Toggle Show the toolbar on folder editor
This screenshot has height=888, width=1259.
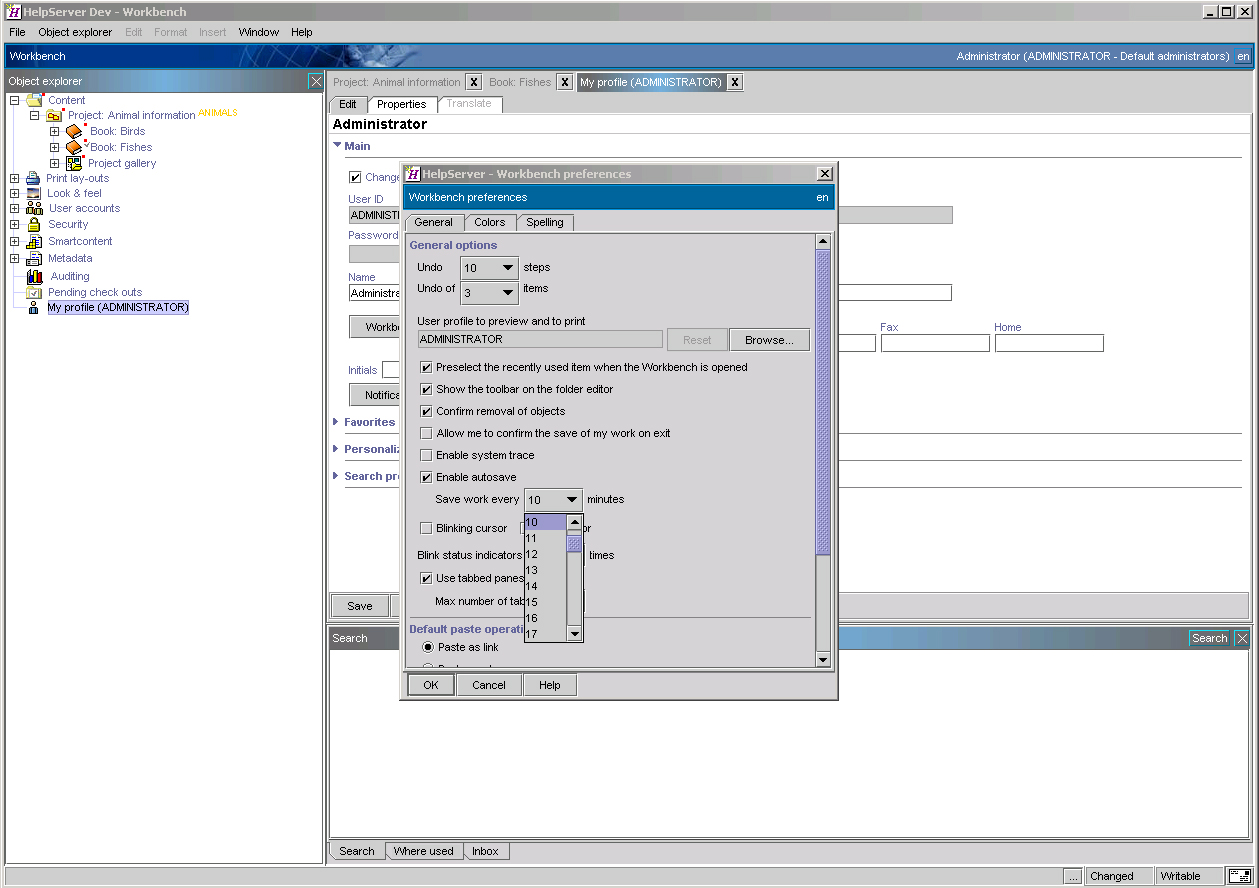coord(426,389)
